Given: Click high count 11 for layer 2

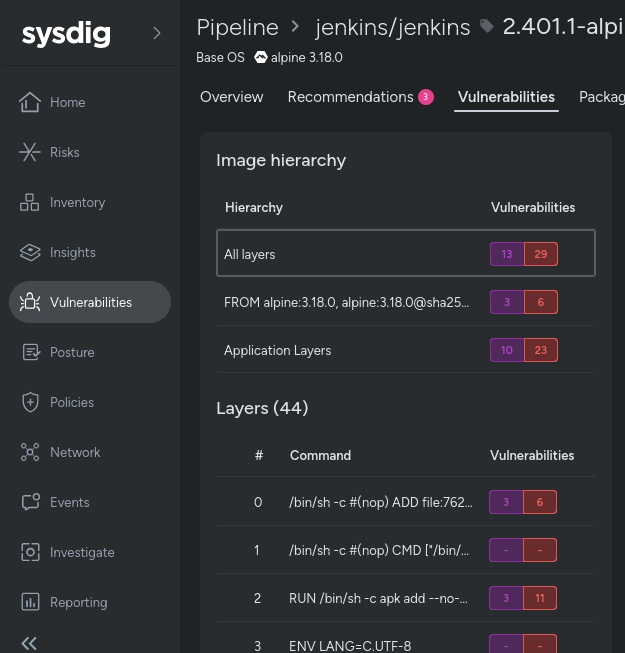Looking at the screenshot, I should [540, 598].
